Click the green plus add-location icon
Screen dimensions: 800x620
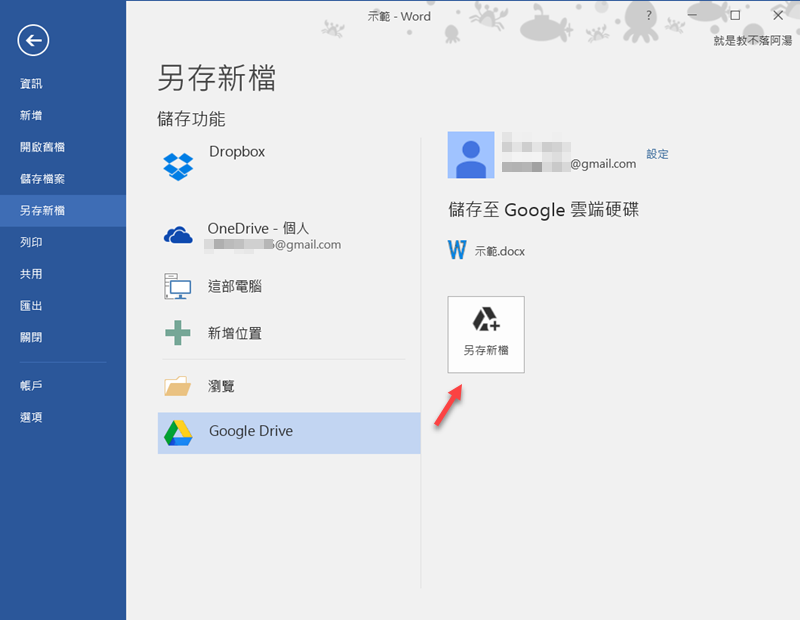point(178,333)
